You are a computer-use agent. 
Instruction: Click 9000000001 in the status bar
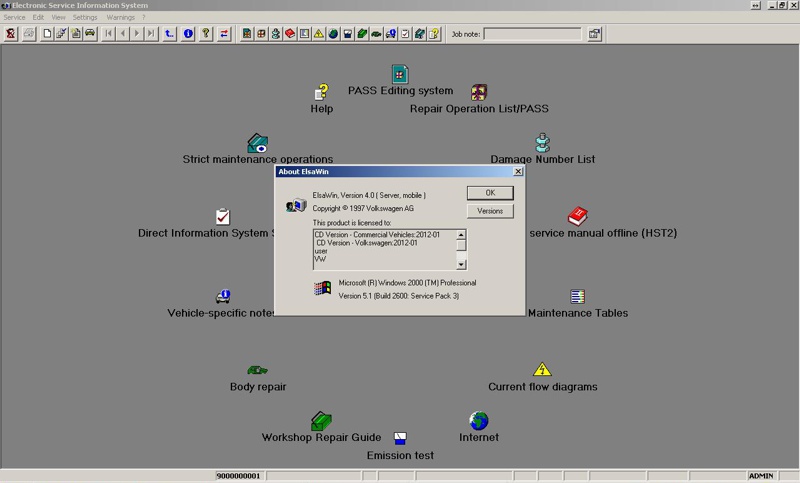238,476
